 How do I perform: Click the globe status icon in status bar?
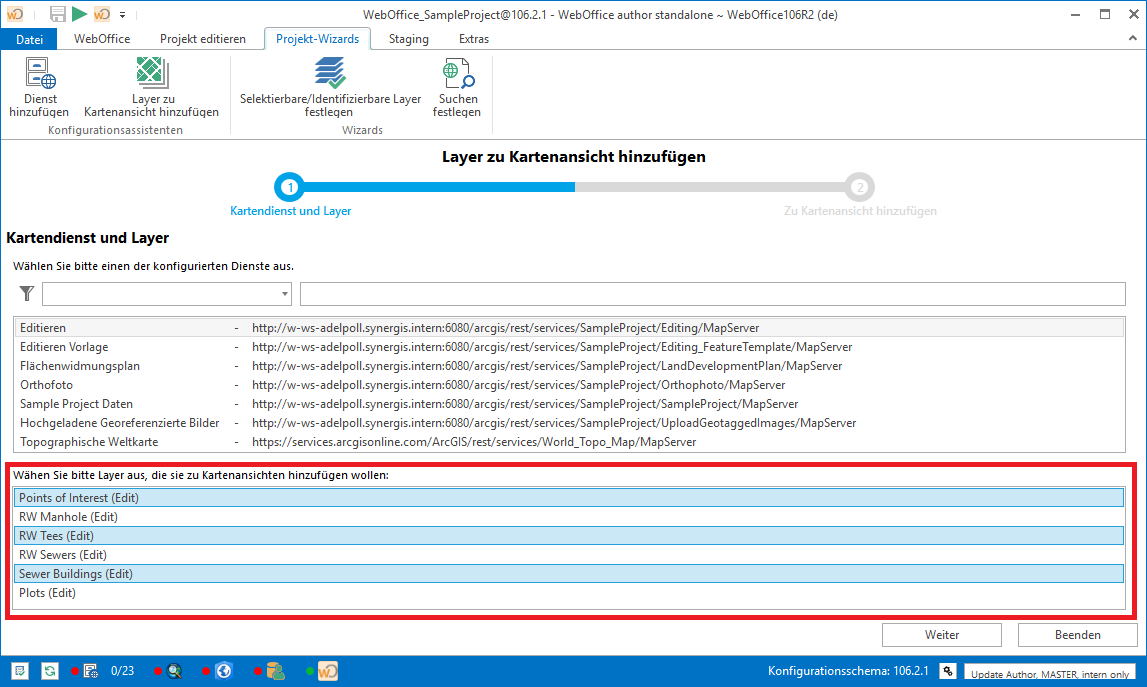pos(223,671)
